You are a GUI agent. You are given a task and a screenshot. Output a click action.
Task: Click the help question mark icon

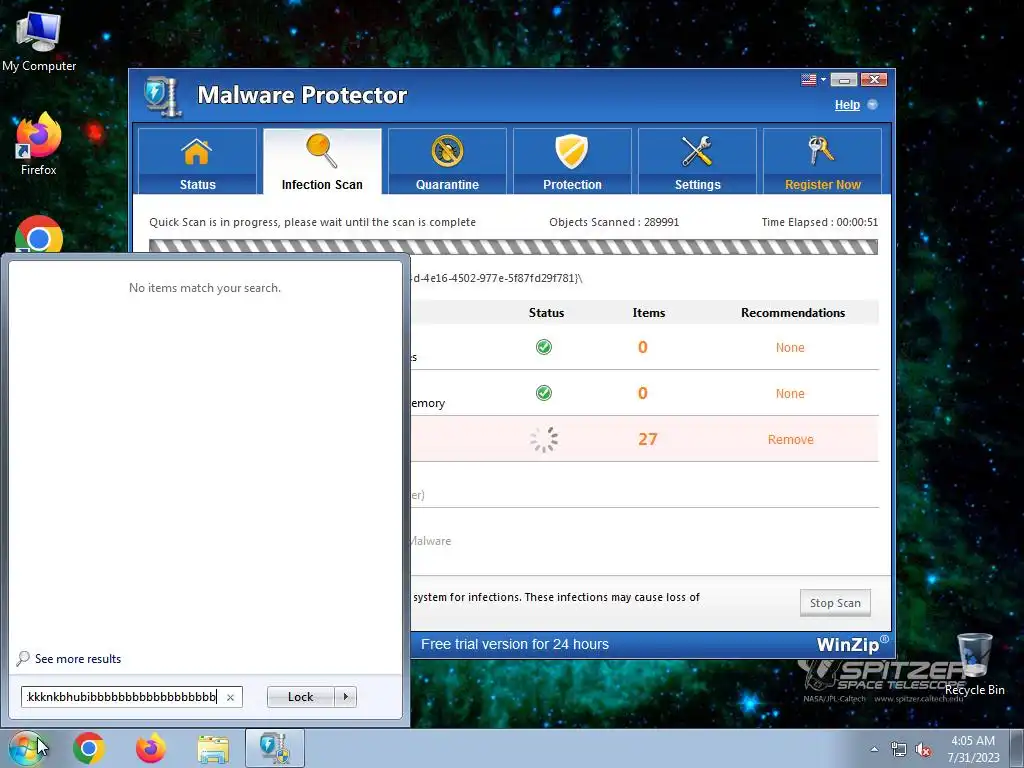click(x=872, y=104)
